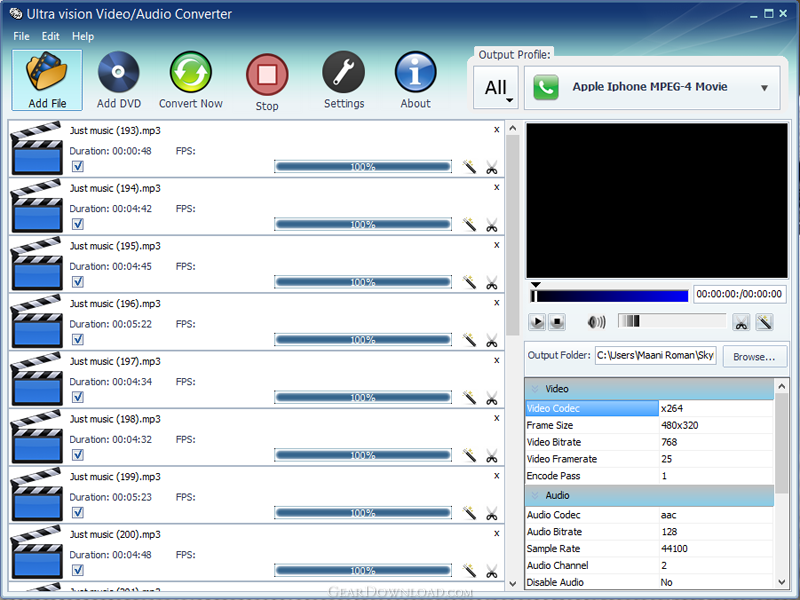Viewport: 800px width, 600px height.
Task: Click scissors for Just music (196).mp3
Action: coord(491,340)
